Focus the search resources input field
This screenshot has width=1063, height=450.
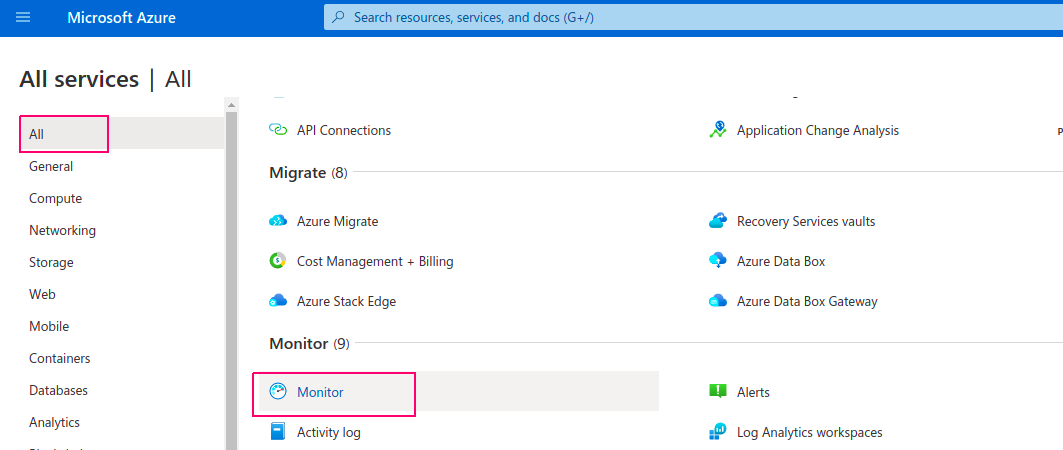coord(693,18)
